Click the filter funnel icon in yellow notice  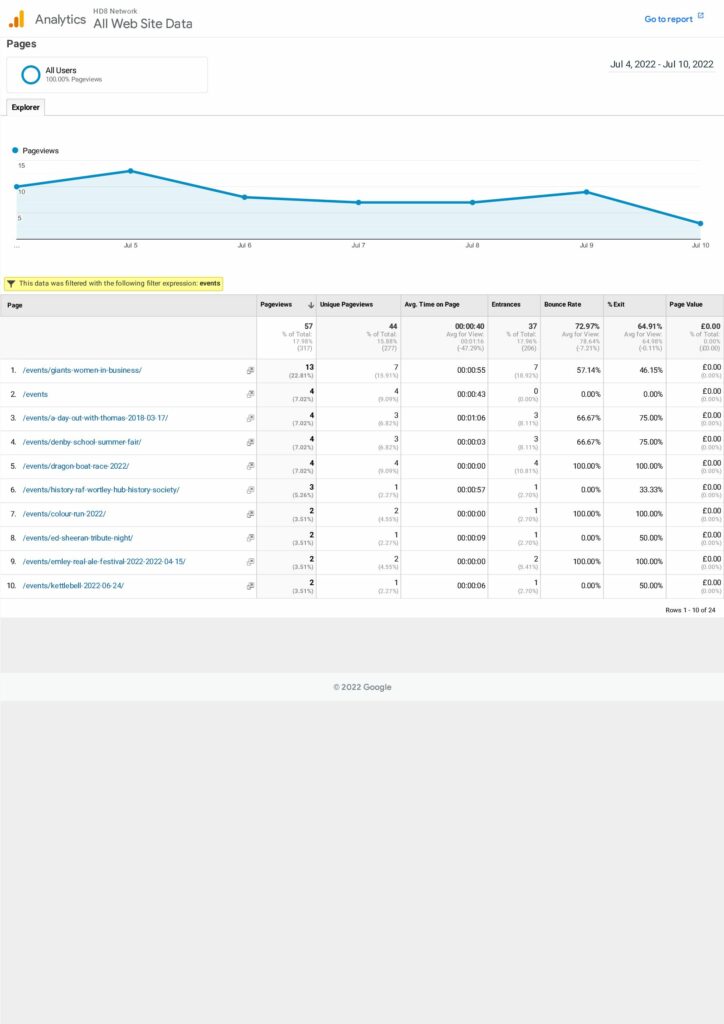click(11, 284)
